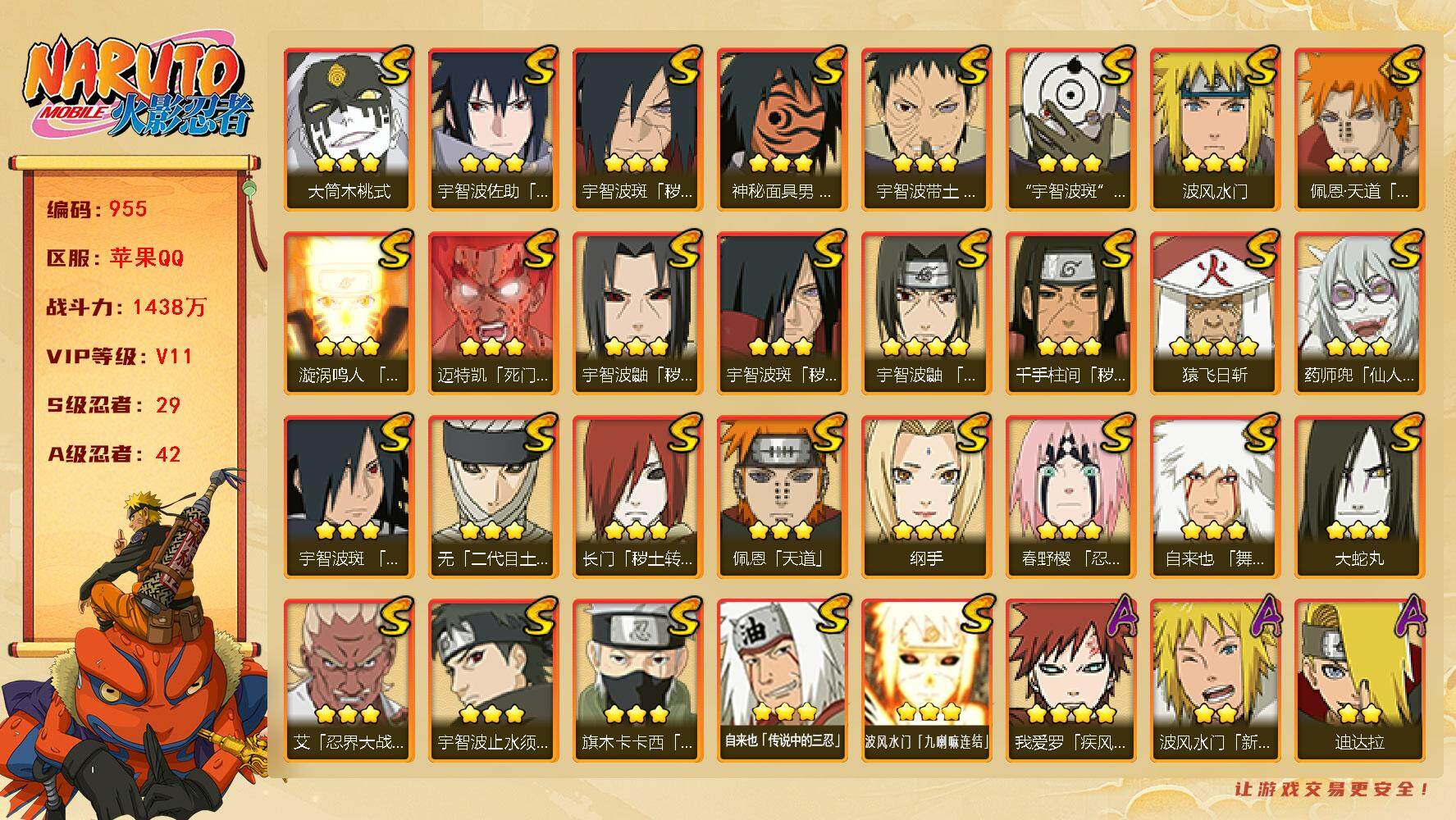
Task: Open the 迪达拉 A-rank card
Action: tap(1360, 681)
